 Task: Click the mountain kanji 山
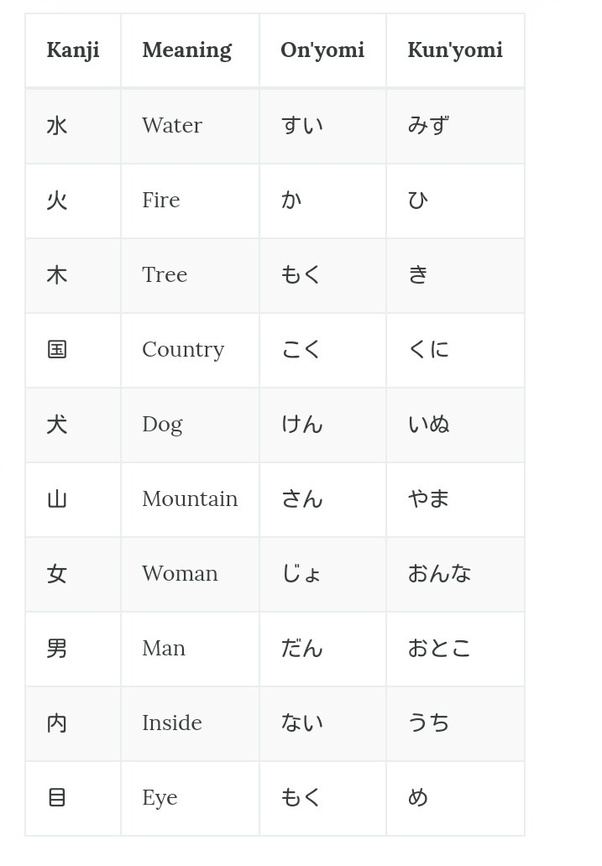[57, 499]
